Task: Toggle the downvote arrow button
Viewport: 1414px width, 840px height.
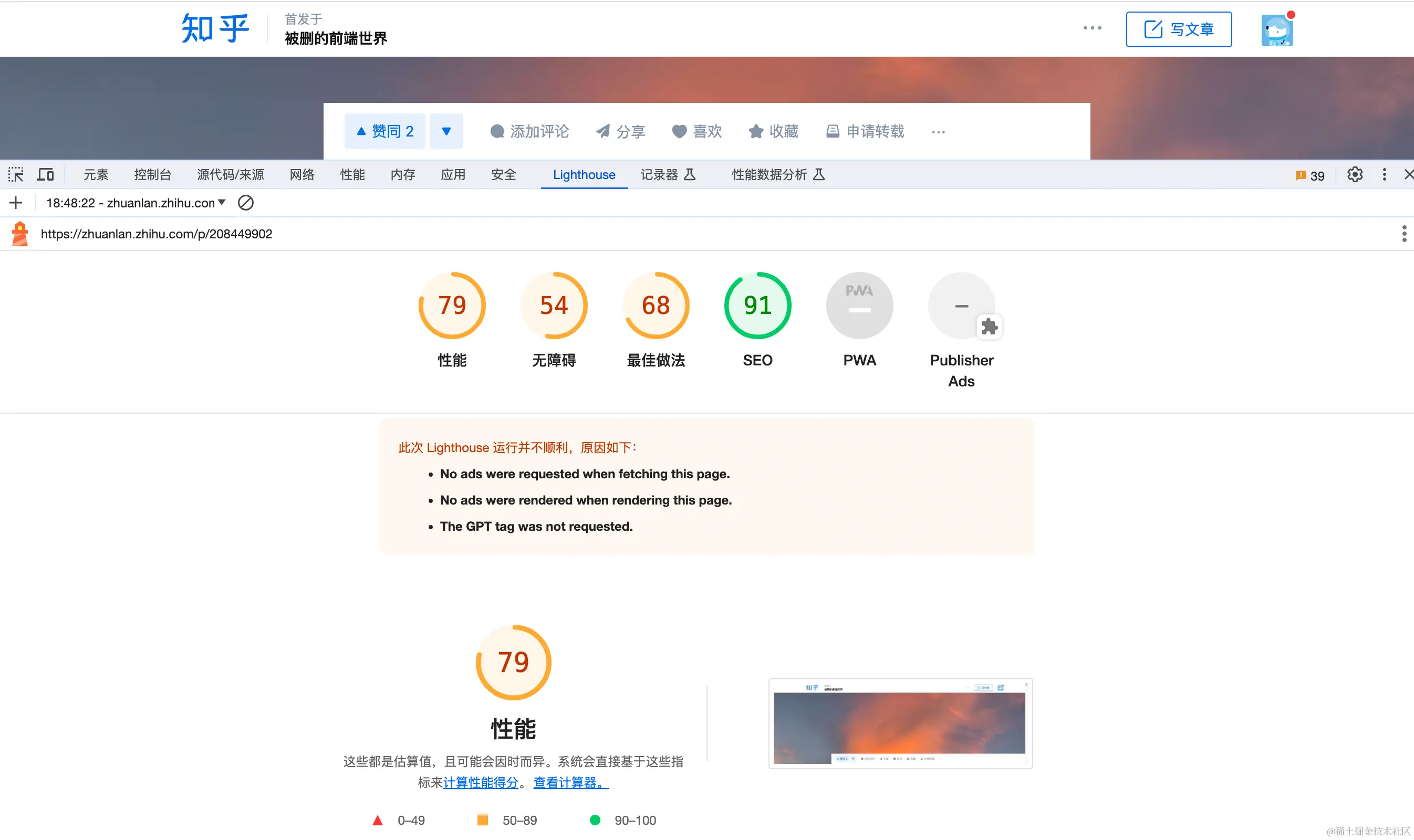Action: [446, 131]
